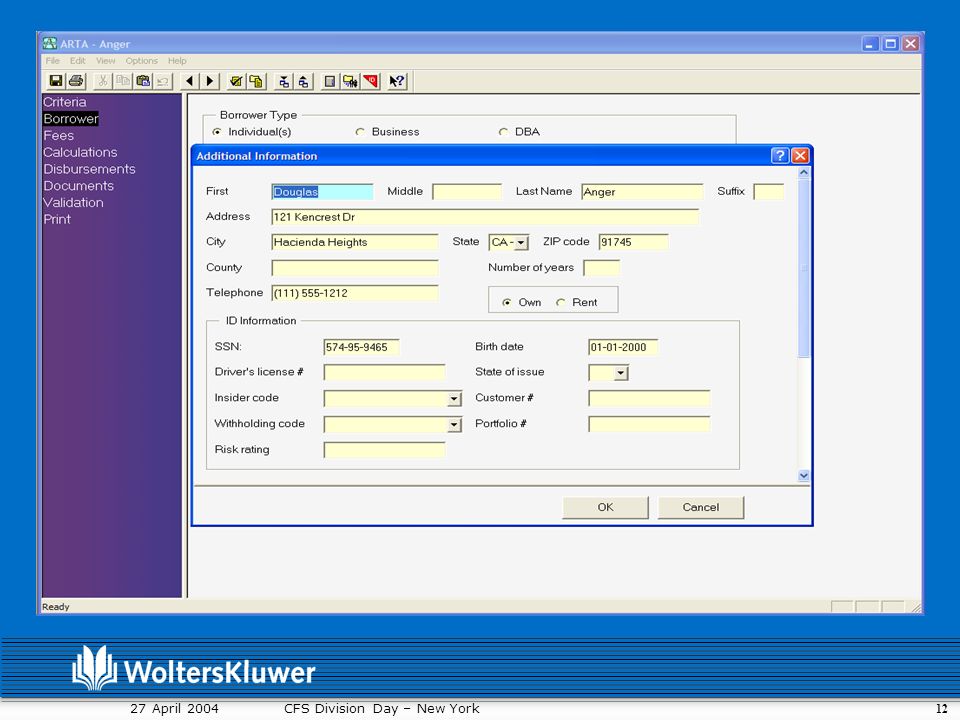This screenshot has height=720, width=960.
Task: Open Calculations in the sidebar
Action: [80, 152]
